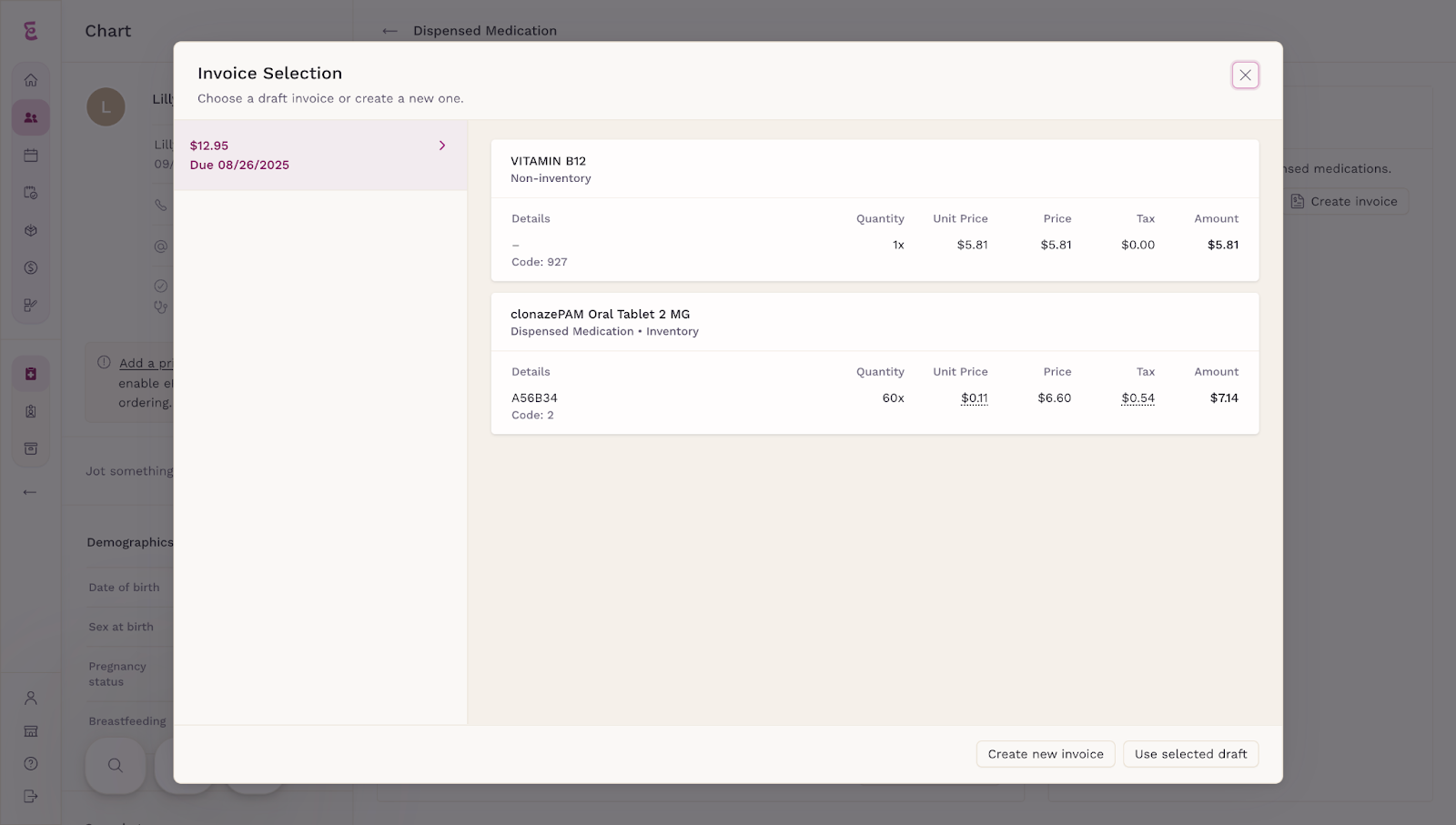Open the billing dollar sidebar icon

pyautogui.click(x=31, y=267)
